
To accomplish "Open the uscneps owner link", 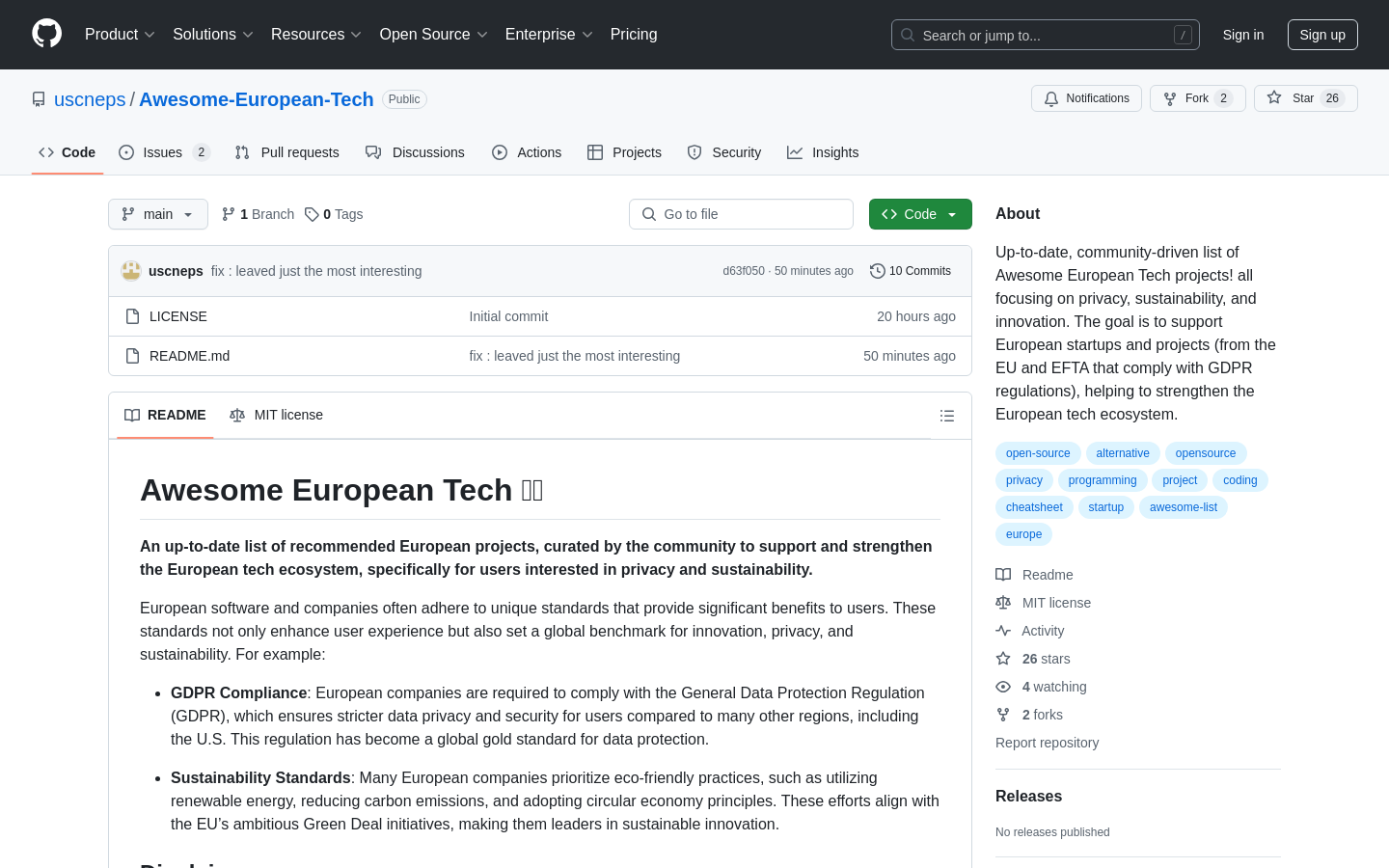I will [90, 99].
